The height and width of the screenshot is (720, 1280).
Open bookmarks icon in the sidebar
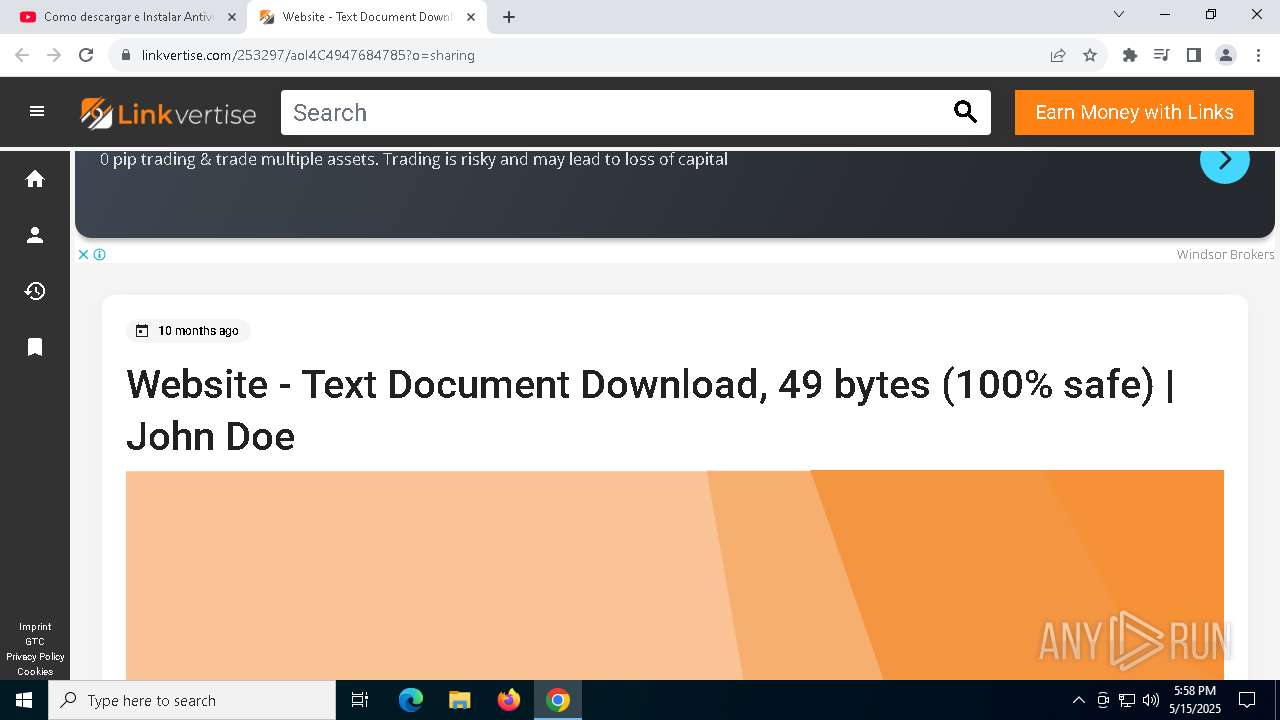tap(35, 347)
